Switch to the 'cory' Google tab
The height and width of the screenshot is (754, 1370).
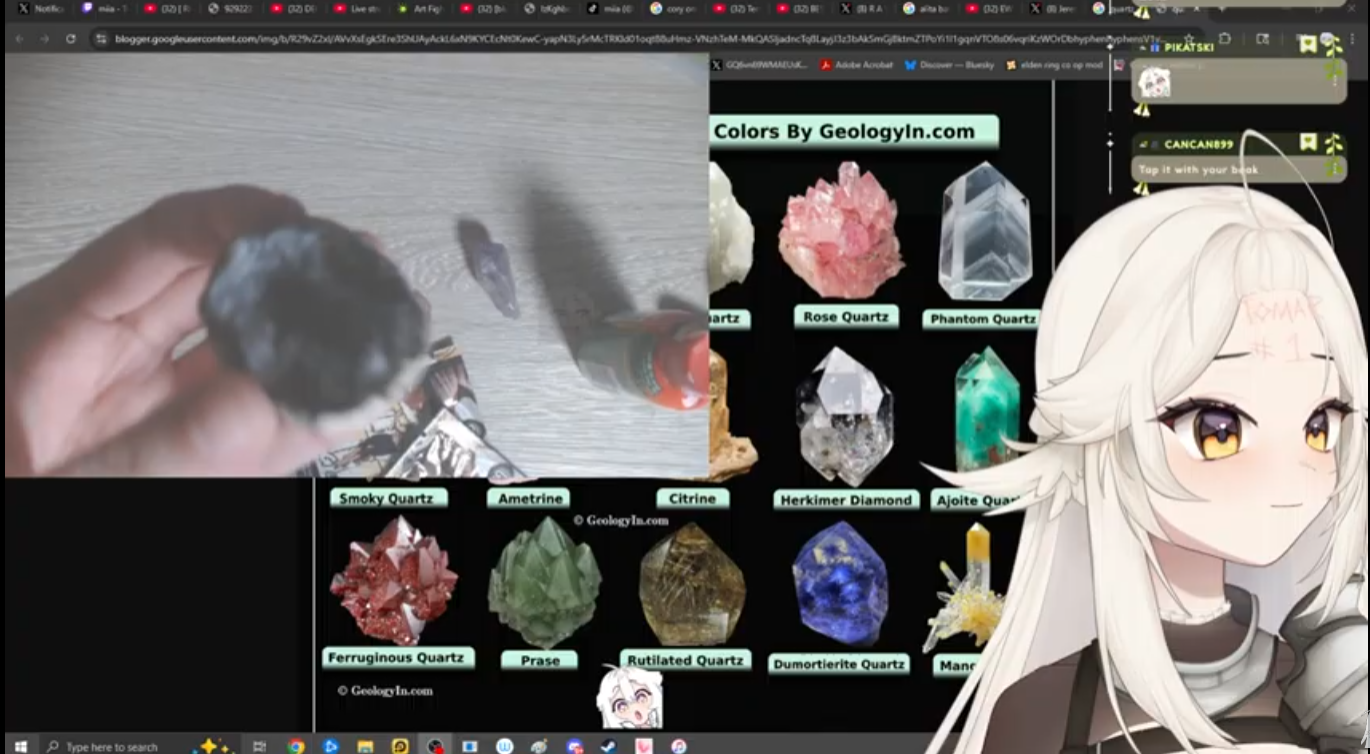(x=673, y=8)
